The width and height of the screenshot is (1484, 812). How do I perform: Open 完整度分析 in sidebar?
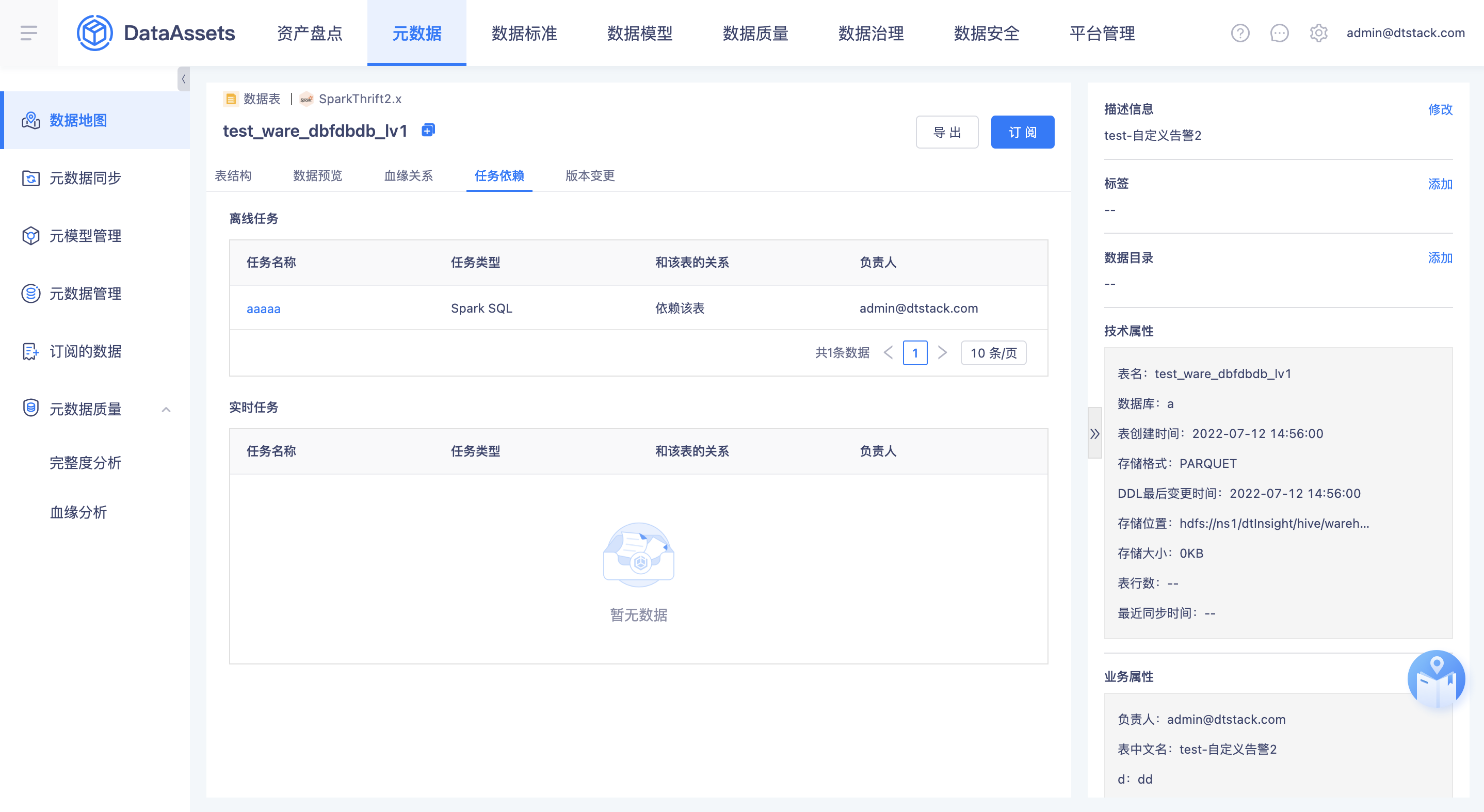pos(85,463)
